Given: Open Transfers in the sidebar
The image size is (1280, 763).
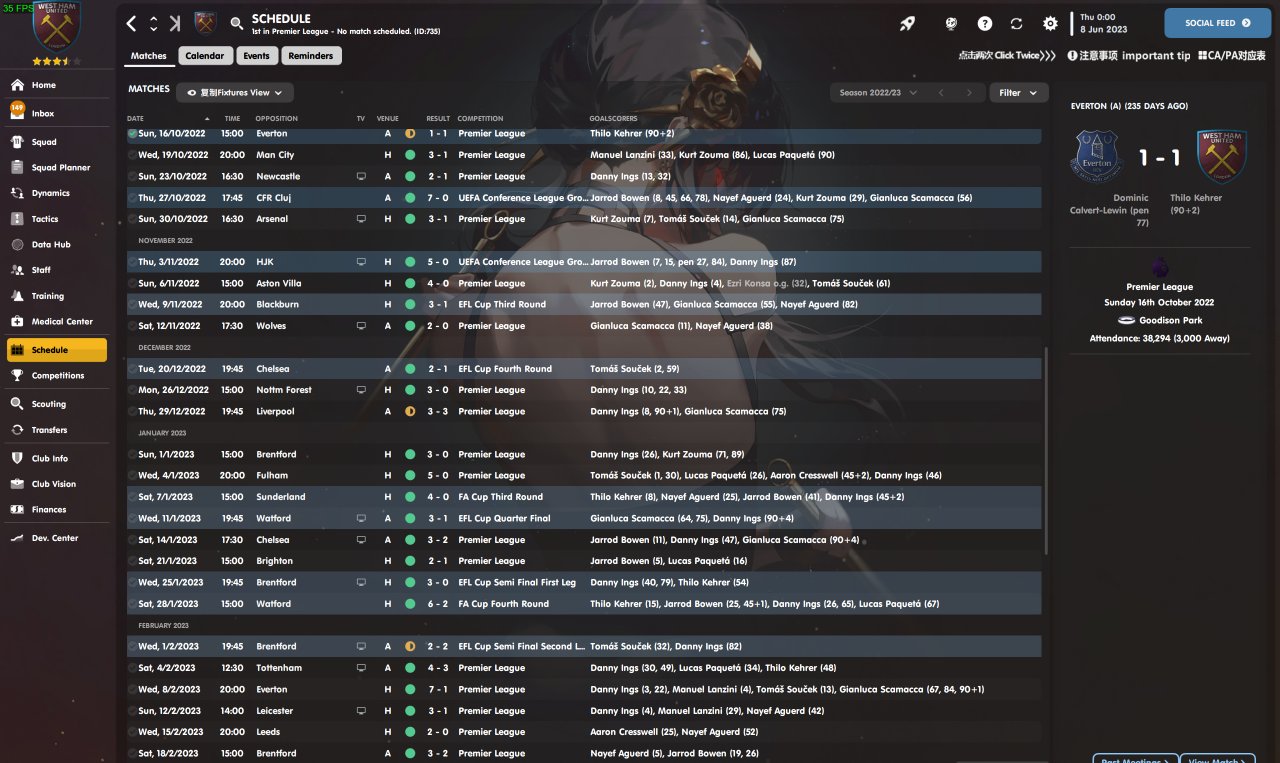Looking at the screenshot, I should click(x=59, y=430).
